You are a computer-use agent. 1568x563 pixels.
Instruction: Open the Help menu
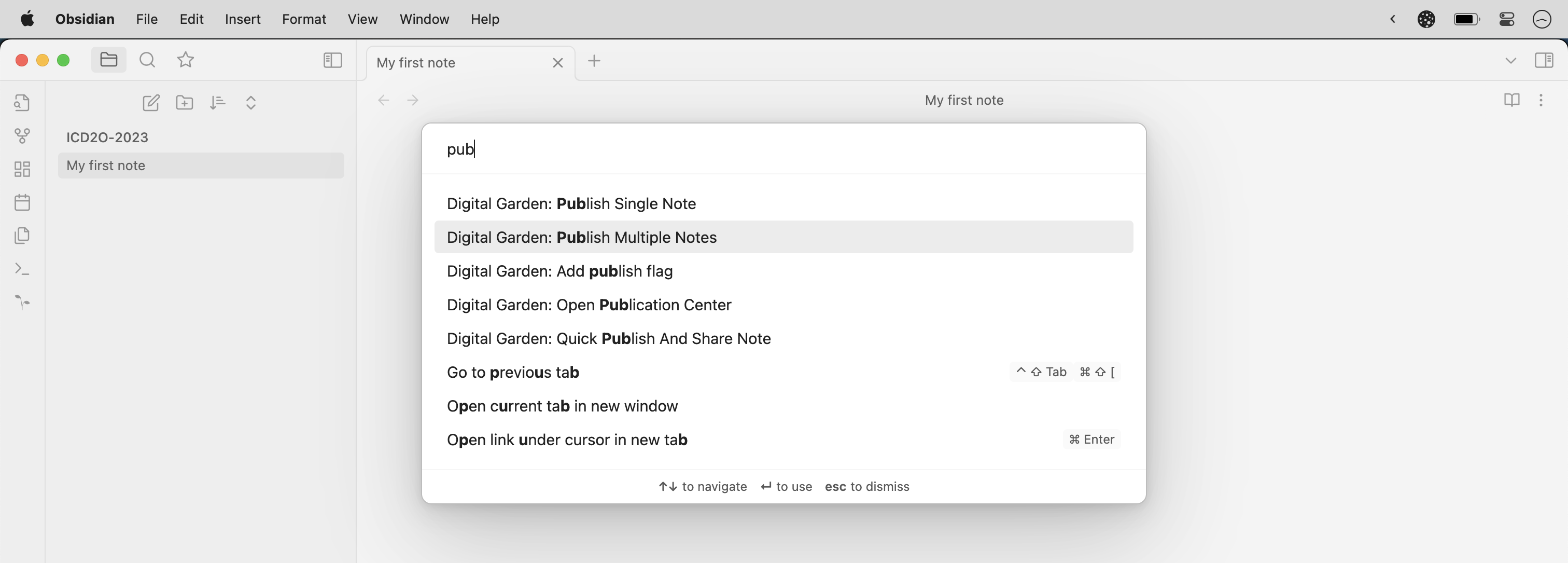(x=484, y=19)
